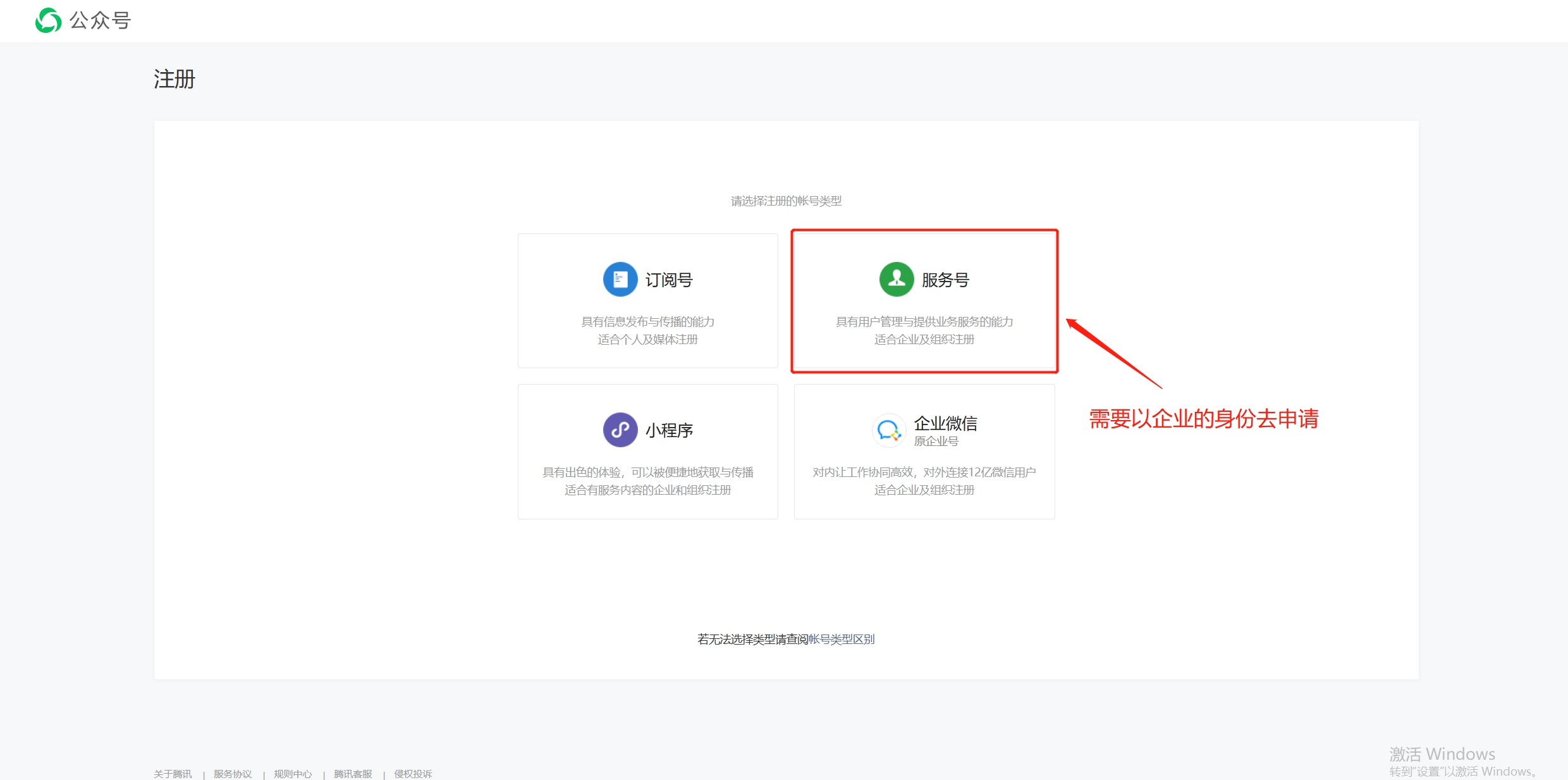Click 适合个人及媒体注册 description text
The image size is (1568, 780).
[647, 339]
